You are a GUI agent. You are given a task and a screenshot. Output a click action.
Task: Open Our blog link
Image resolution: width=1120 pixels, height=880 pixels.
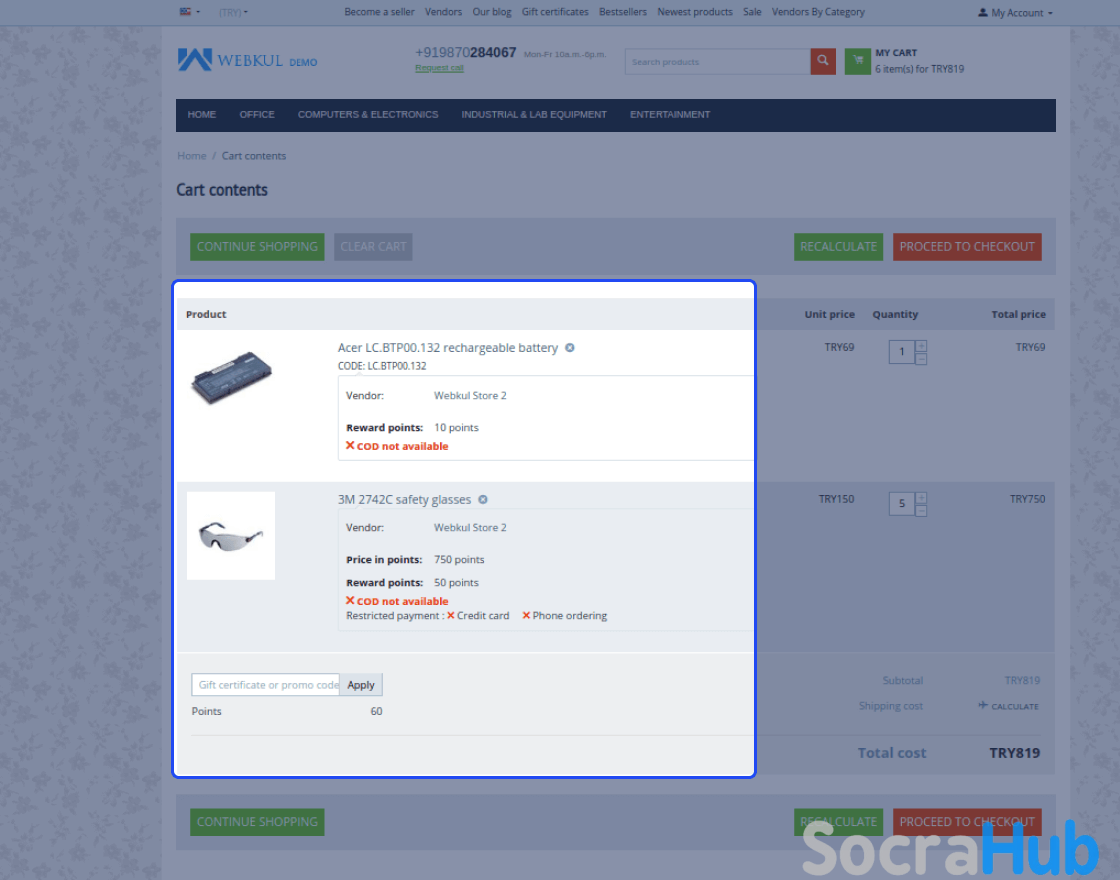491,12
